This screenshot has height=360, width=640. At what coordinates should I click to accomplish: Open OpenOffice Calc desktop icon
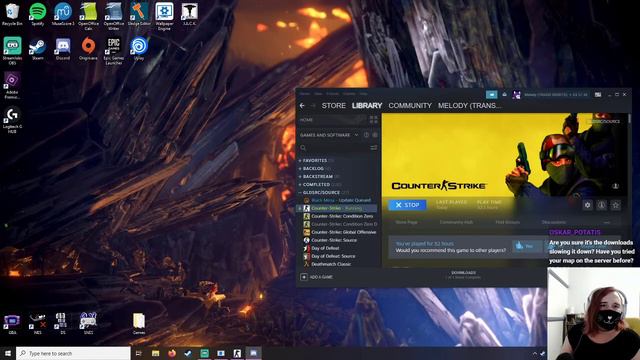88,16
